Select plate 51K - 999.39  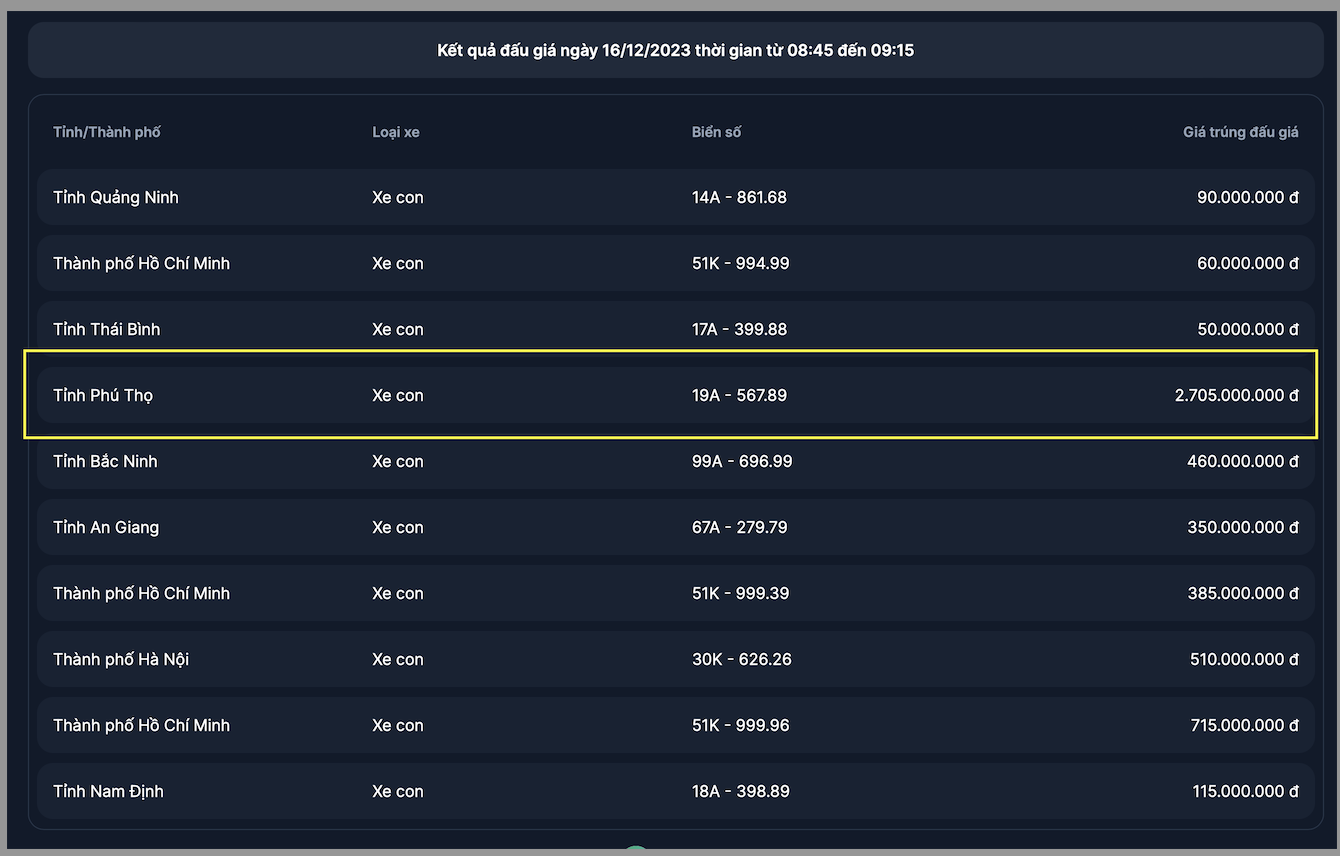[x=740, y=593]
